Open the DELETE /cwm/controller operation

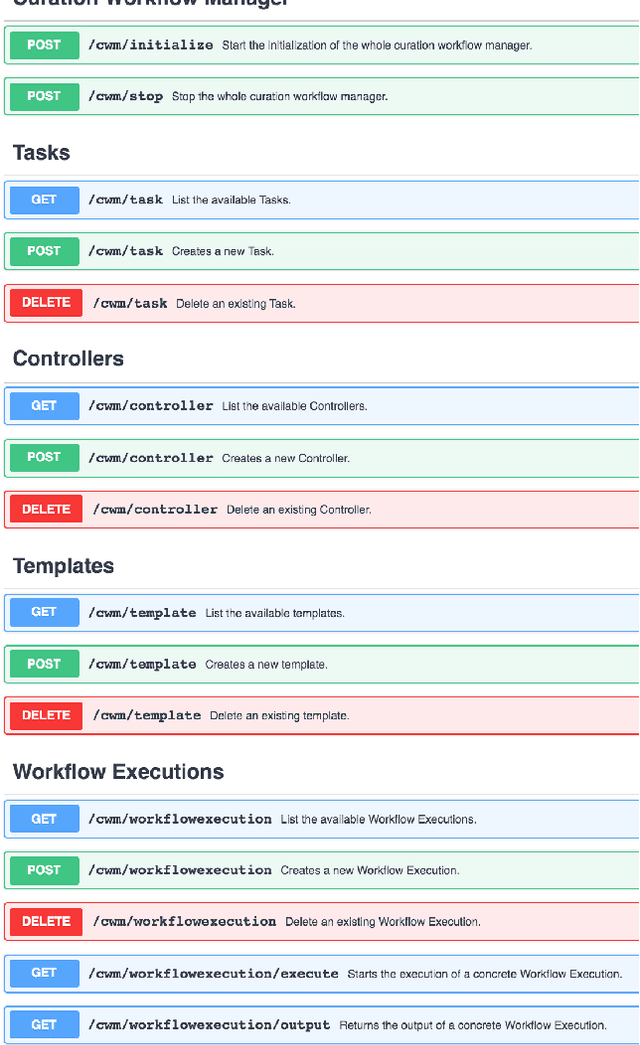click(x=300, y=509)
